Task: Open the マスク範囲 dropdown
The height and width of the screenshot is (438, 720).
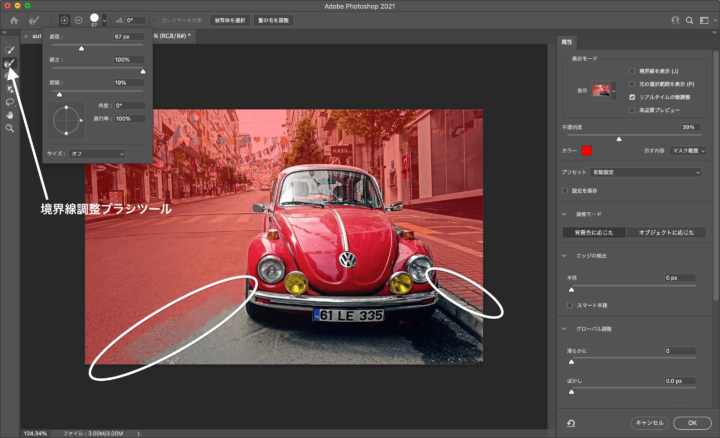Action: click(x=687, y=151)
